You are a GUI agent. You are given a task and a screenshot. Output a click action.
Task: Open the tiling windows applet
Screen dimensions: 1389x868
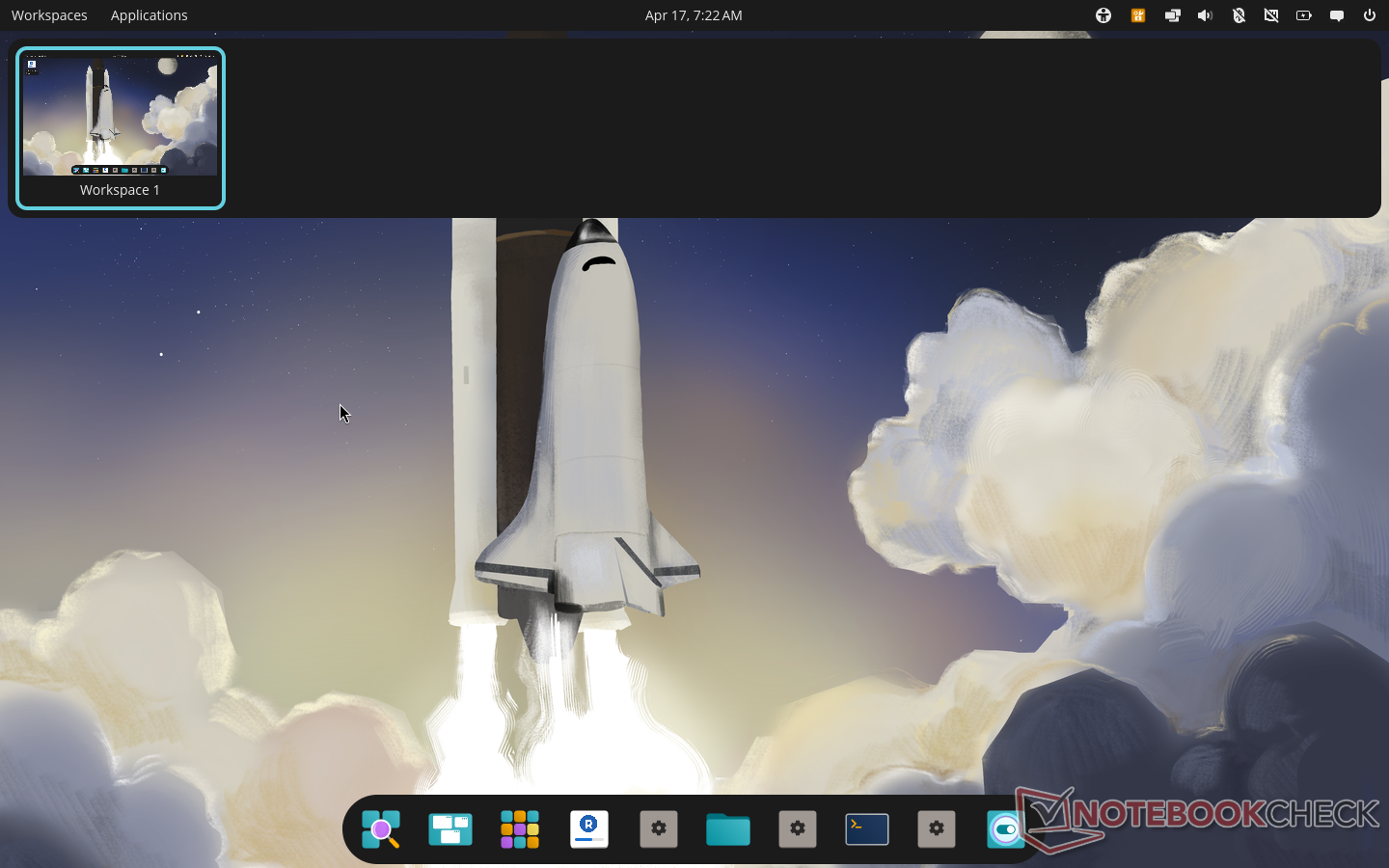coord(1172,15)
